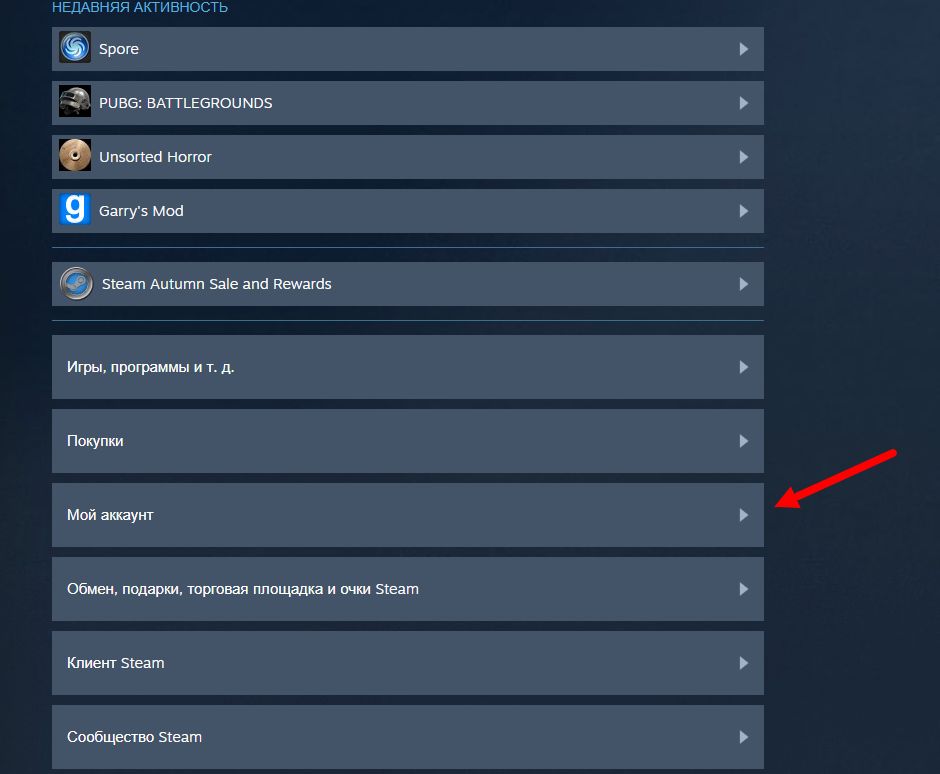Viewport: 940px width, 774px height.
Task: Open the Клиент Steam category
Action: (408, 663)
